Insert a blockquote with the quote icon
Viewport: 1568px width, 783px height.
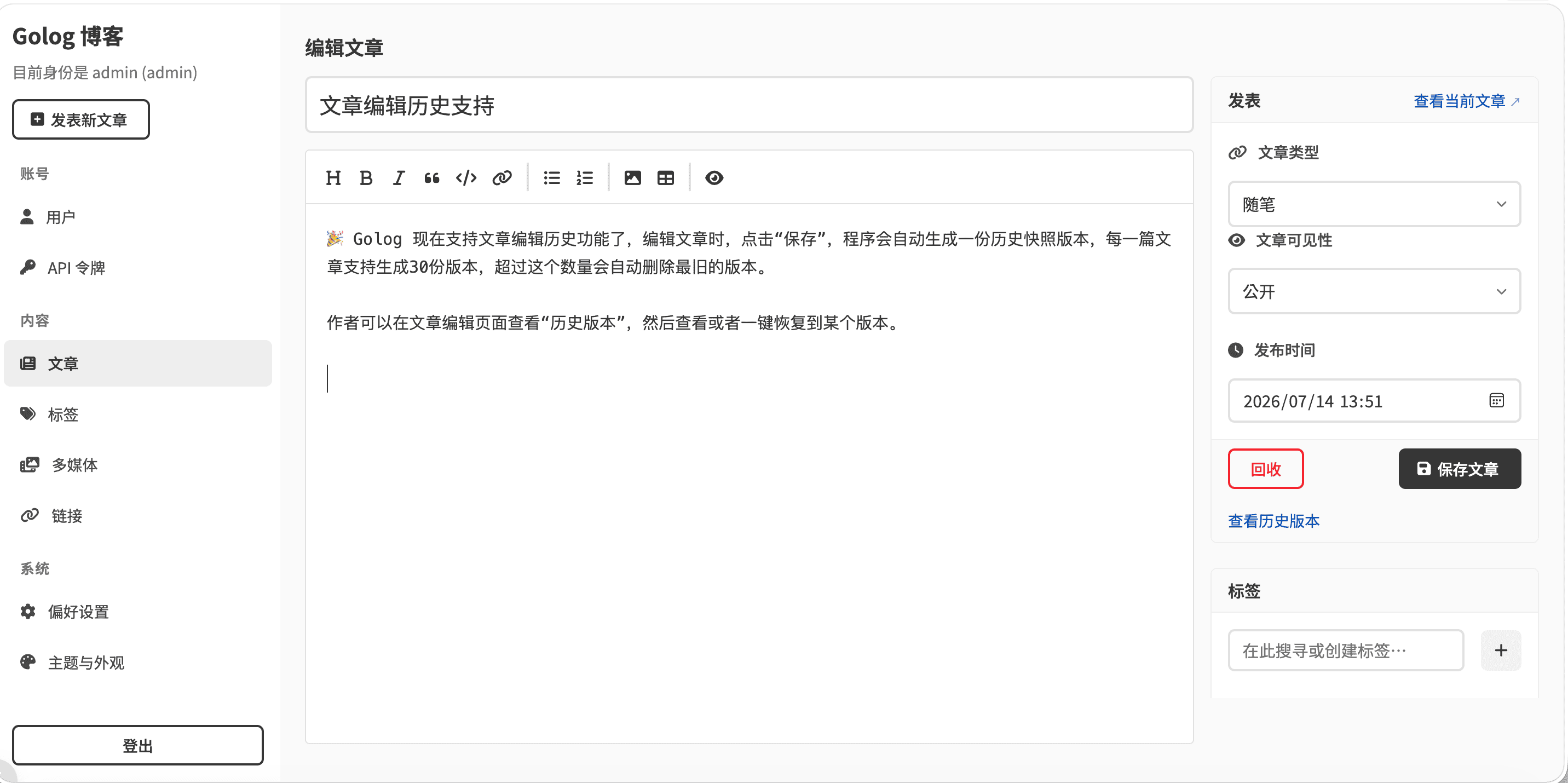pyautogui.click(x=431, y=178)
